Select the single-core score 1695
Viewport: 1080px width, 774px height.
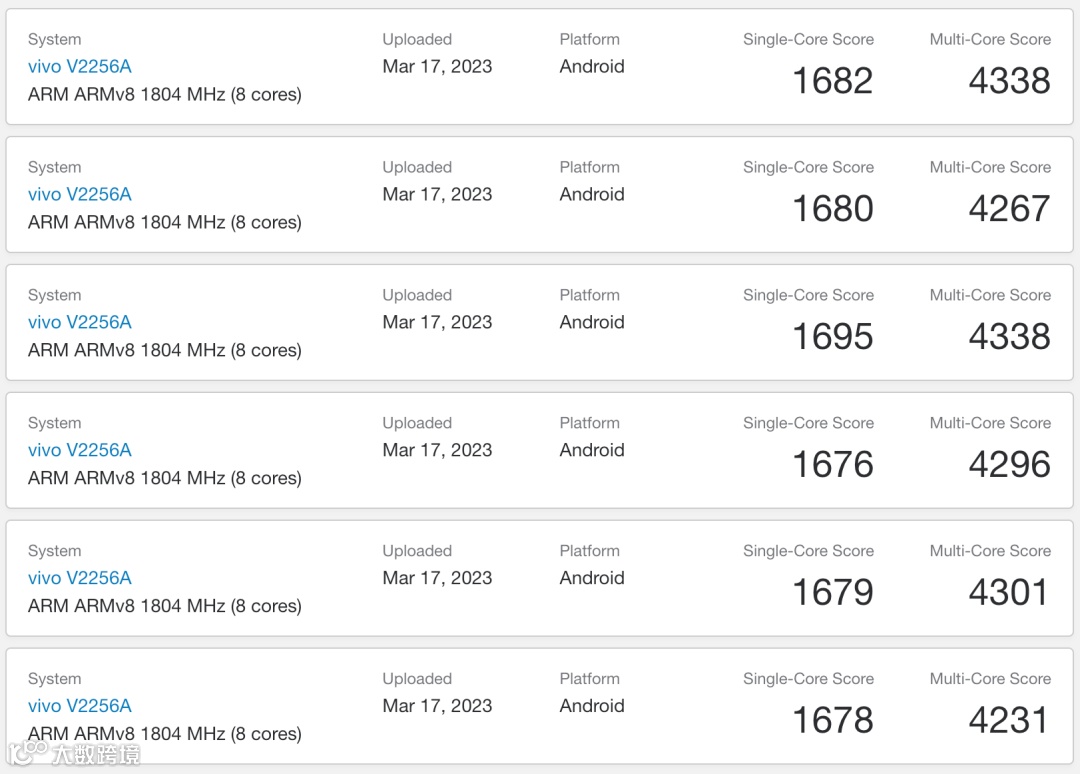832,337
